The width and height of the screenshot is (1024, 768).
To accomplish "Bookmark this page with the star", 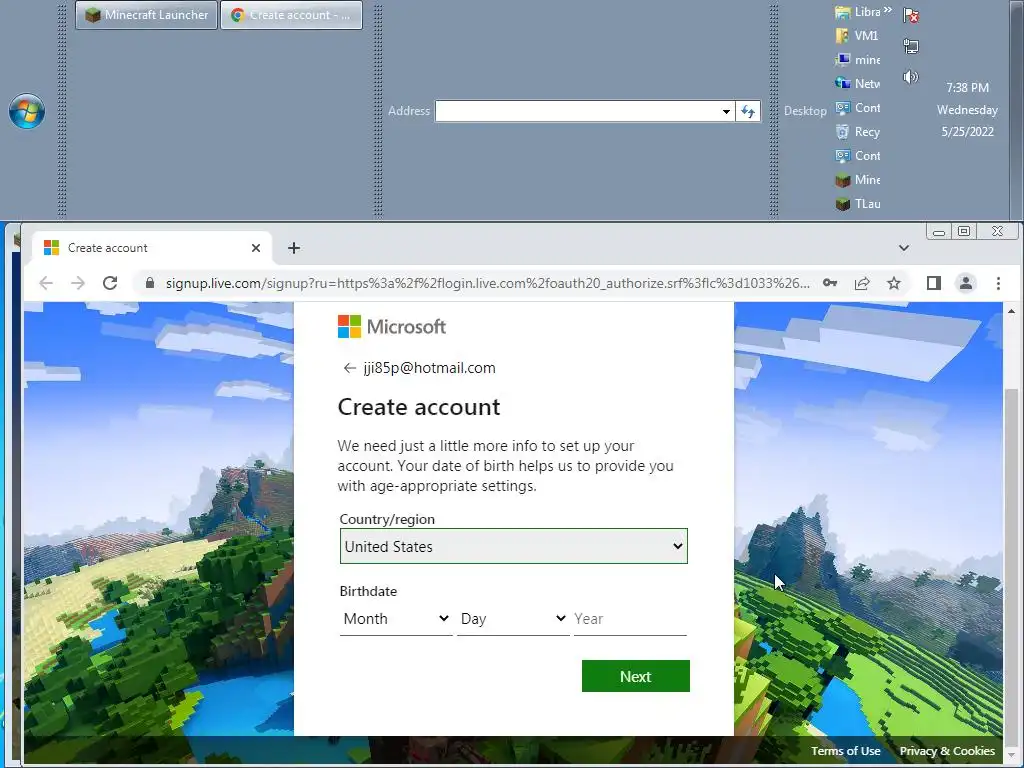I will click(x=894, y=283).
